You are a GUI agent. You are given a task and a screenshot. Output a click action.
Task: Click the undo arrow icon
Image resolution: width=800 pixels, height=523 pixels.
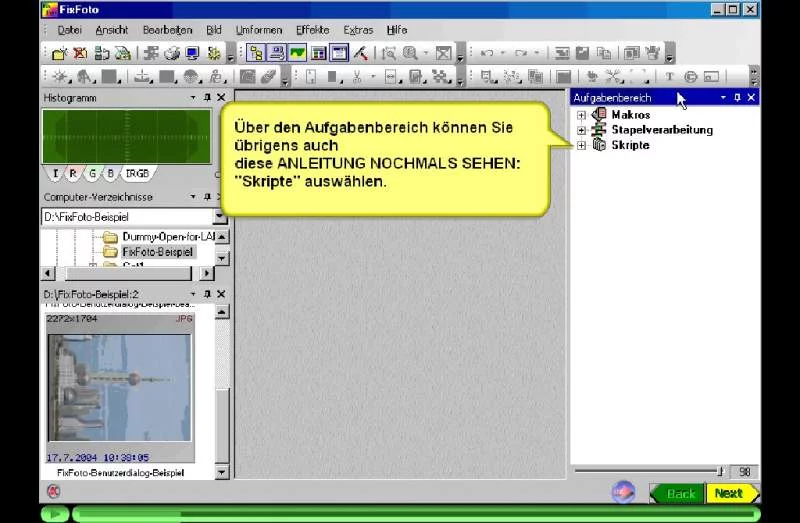click(x=487, y=53)
